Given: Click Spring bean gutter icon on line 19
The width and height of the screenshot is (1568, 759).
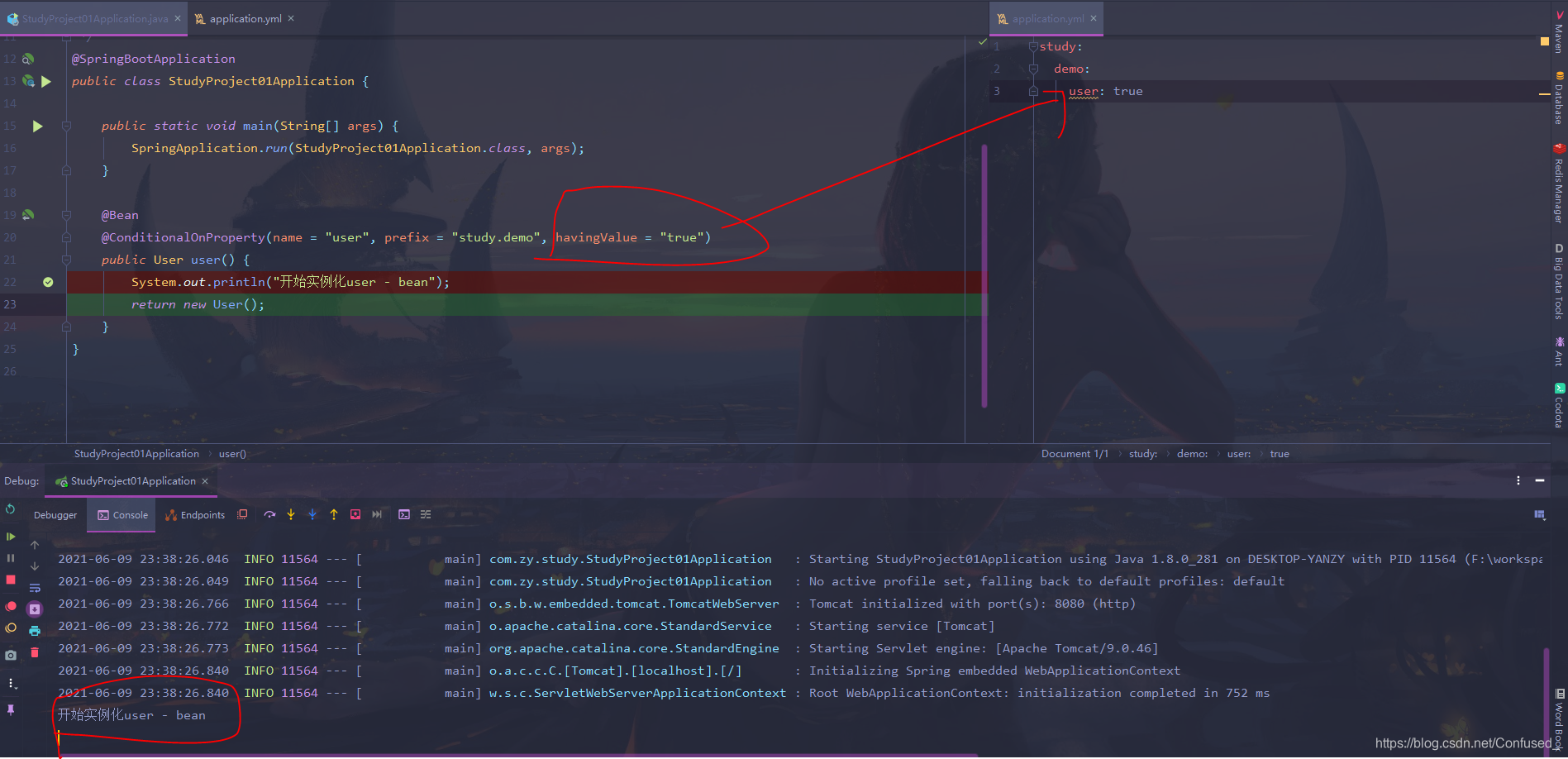Looking at the screenshot, I should 28,215.
